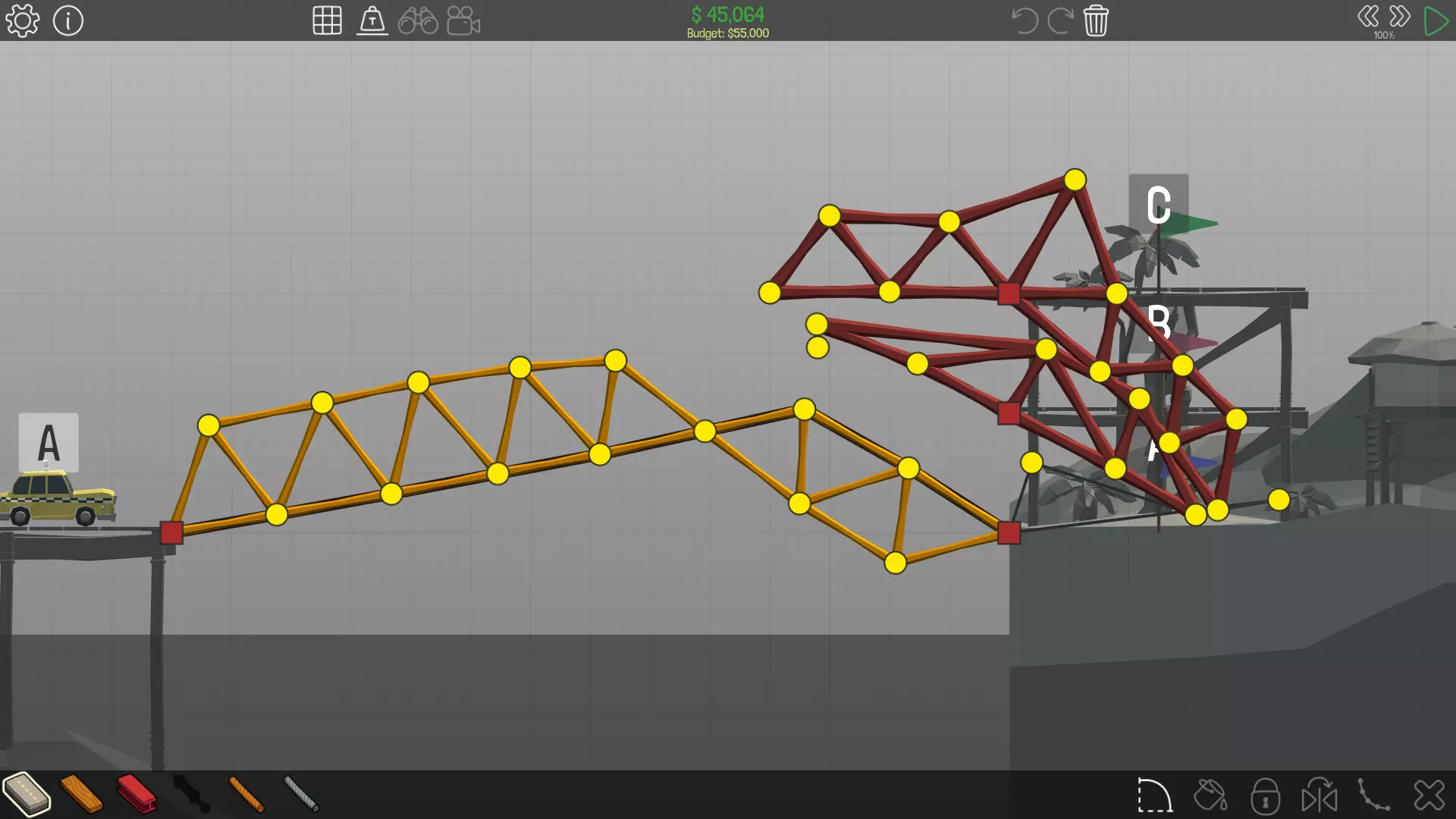Image resolution: width=1456 pixels, height=819 pixels.
Task: Select the rope material
Action: tap(246, 794)
